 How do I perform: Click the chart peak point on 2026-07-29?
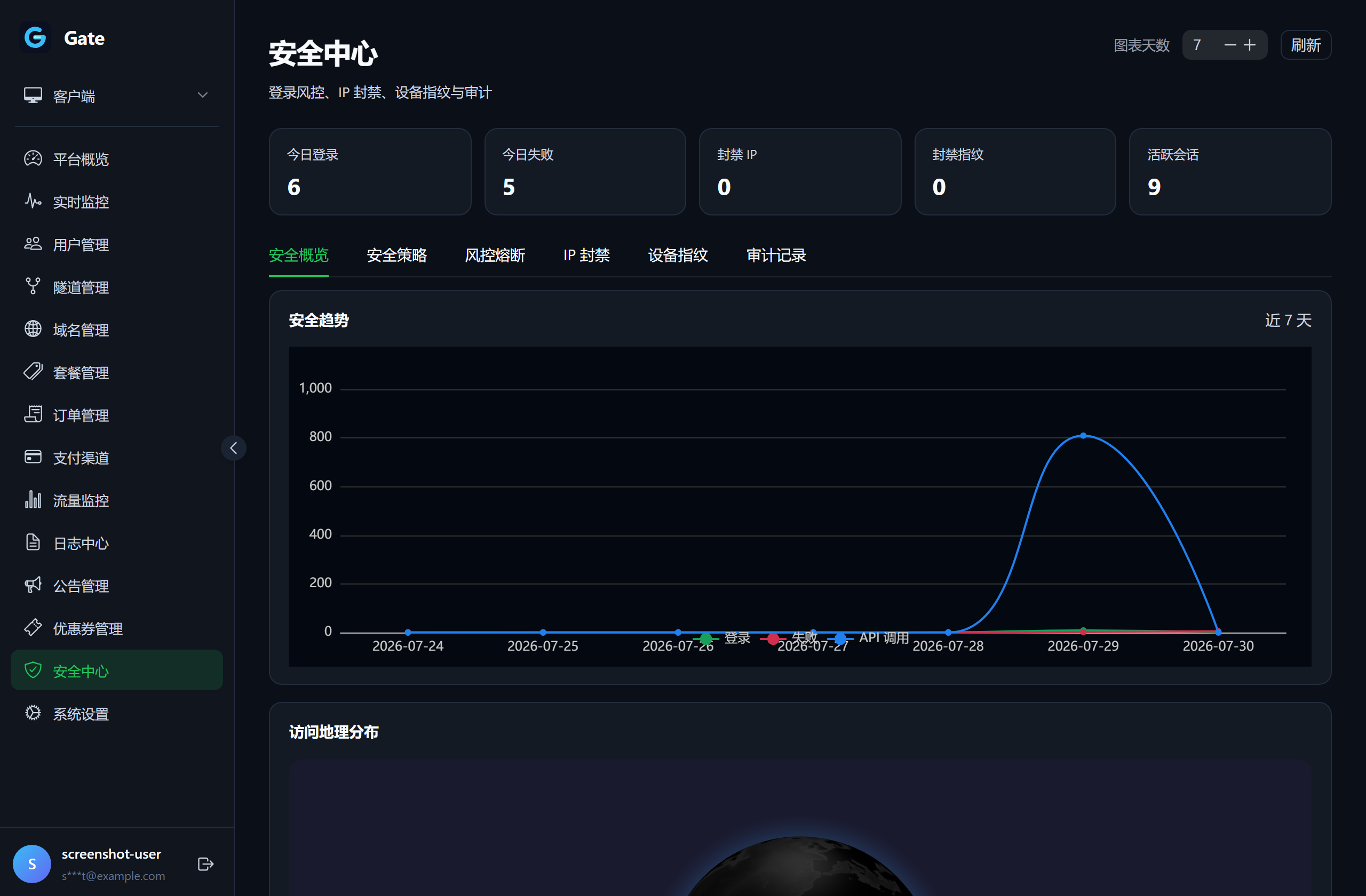pos(1083,436)
